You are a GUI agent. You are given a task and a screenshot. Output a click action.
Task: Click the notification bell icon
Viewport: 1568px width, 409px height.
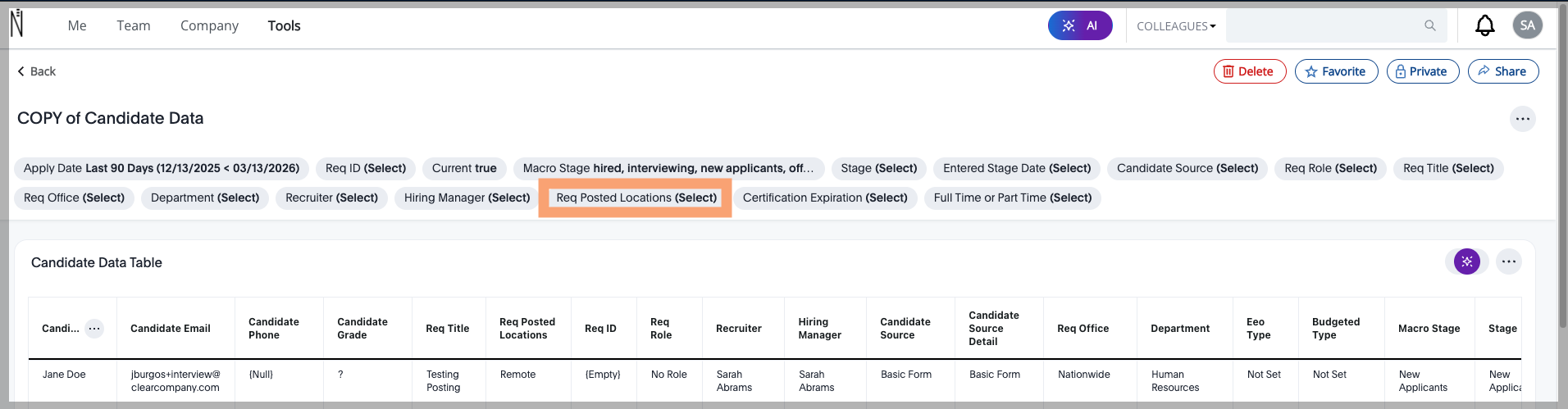click(1484, 26)
